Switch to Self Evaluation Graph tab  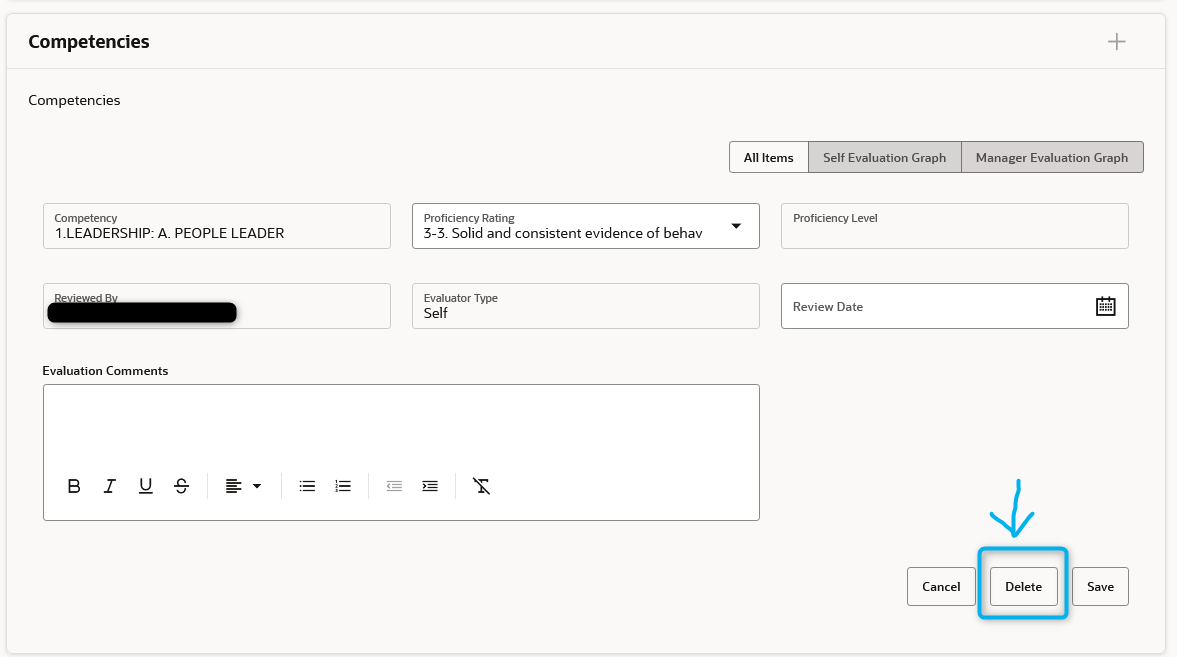pos(884,158)
